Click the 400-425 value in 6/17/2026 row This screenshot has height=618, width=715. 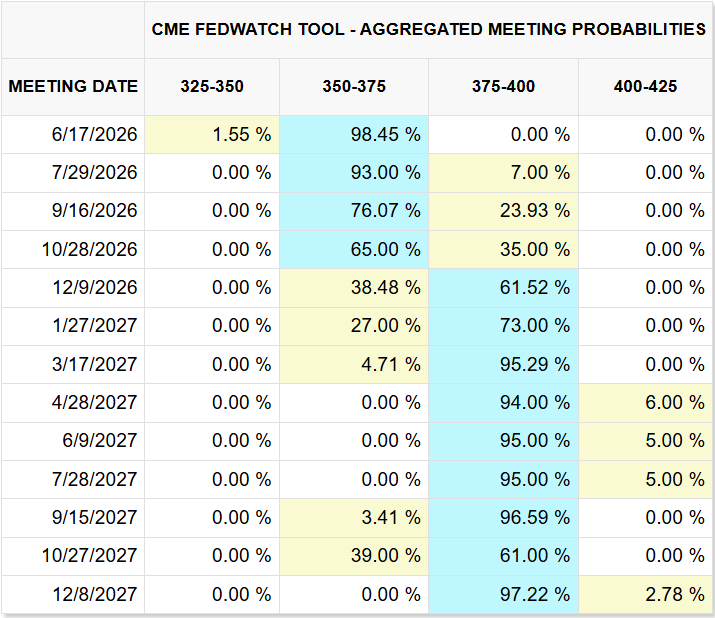point(645,135)
